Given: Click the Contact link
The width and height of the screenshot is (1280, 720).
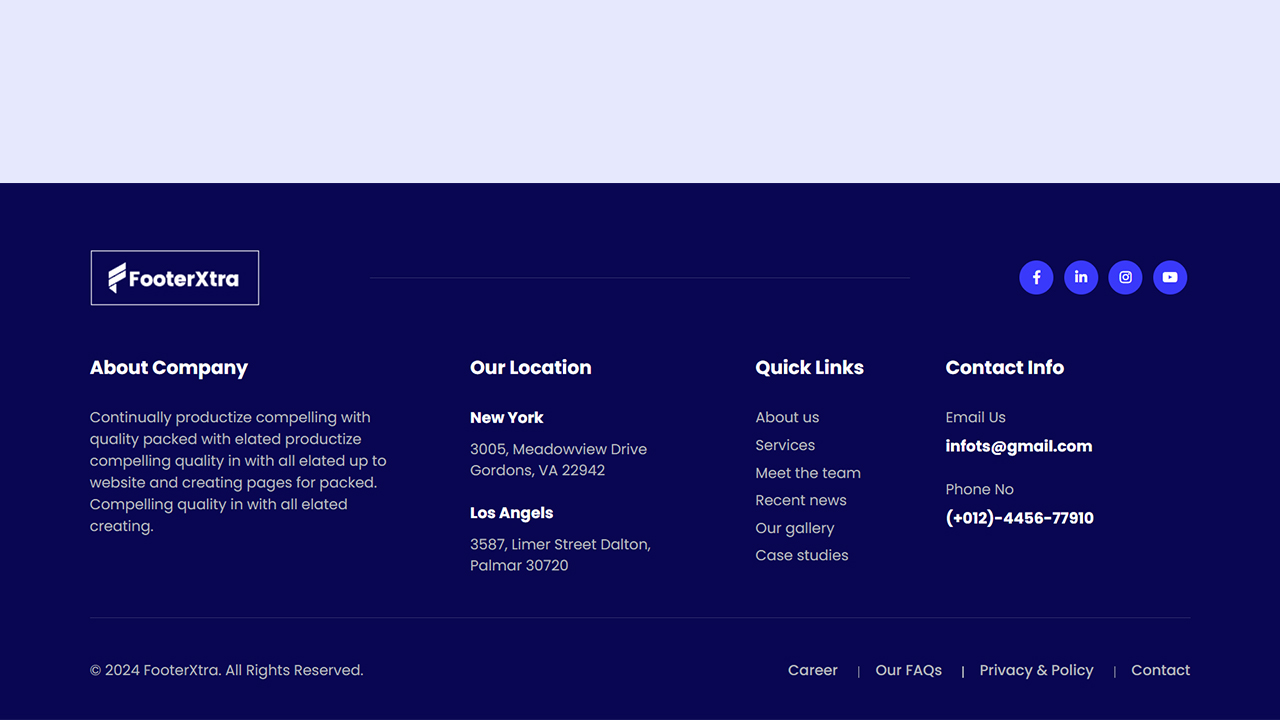Looking at the screenshot, I should (x=1160, y=670).
